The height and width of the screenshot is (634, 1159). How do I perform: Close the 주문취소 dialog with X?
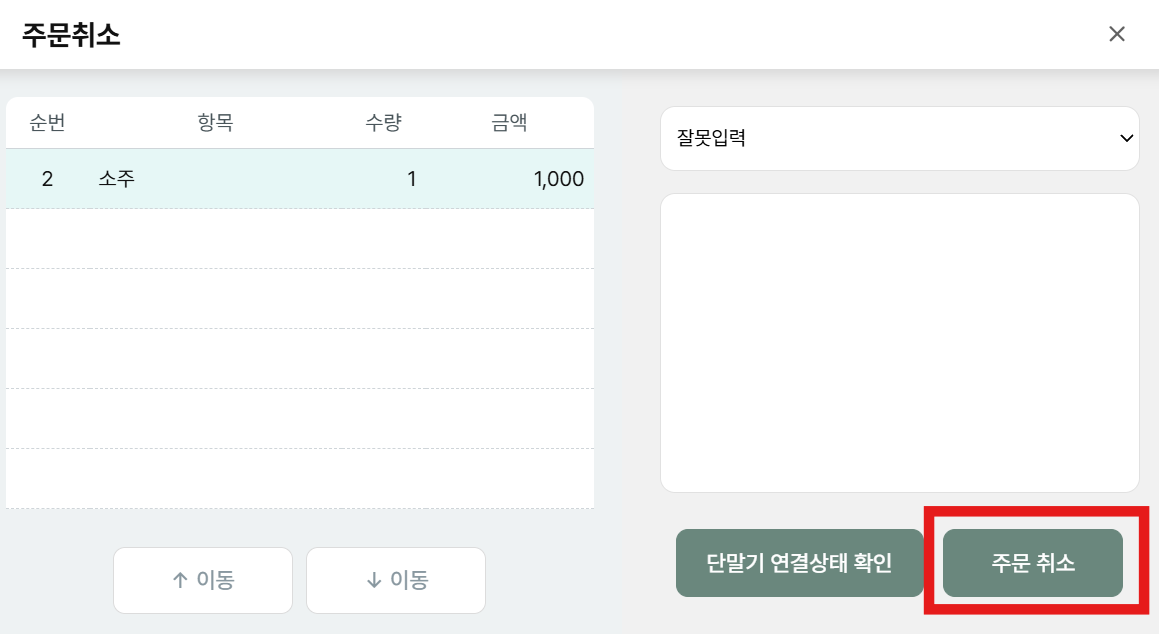[1117, 34]
